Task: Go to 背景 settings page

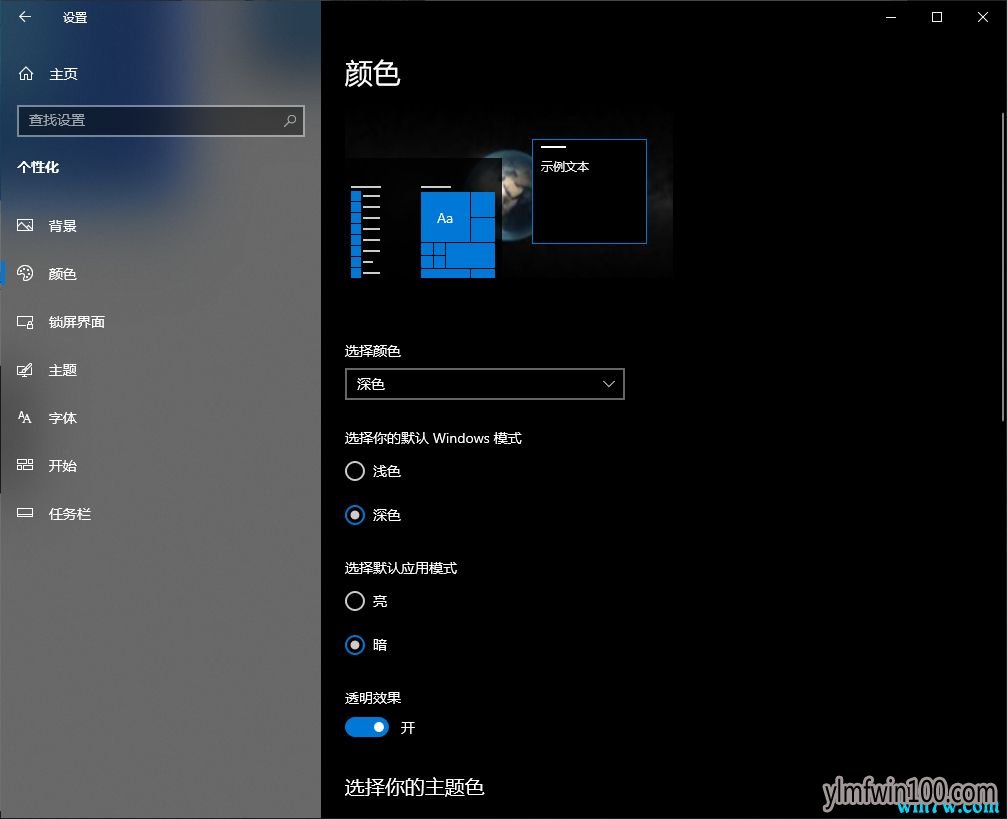Action: 161,225
